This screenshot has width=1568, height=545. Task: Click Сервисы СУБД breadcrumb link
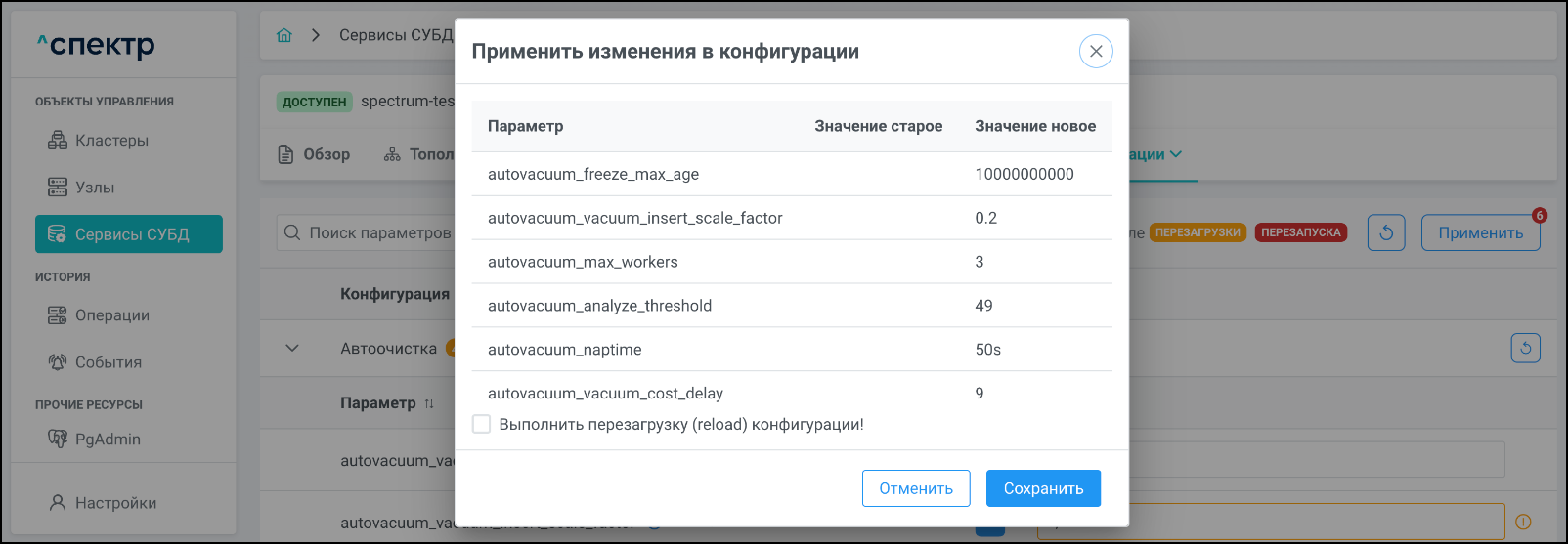coord(396,35)
